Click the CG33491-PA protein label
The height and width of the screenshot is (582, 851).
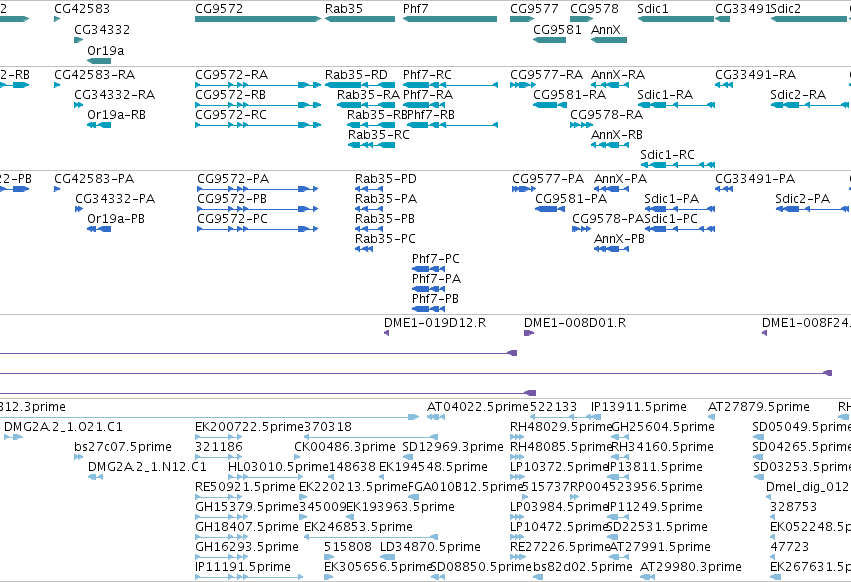click(755, 179)
